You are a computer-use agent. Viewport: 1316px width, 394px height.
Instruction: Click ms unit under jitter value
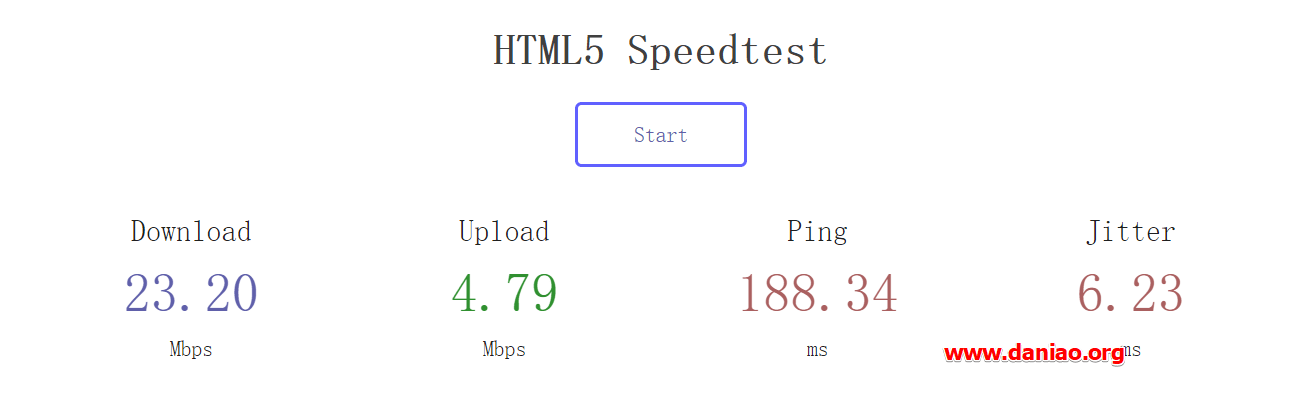1131,350
